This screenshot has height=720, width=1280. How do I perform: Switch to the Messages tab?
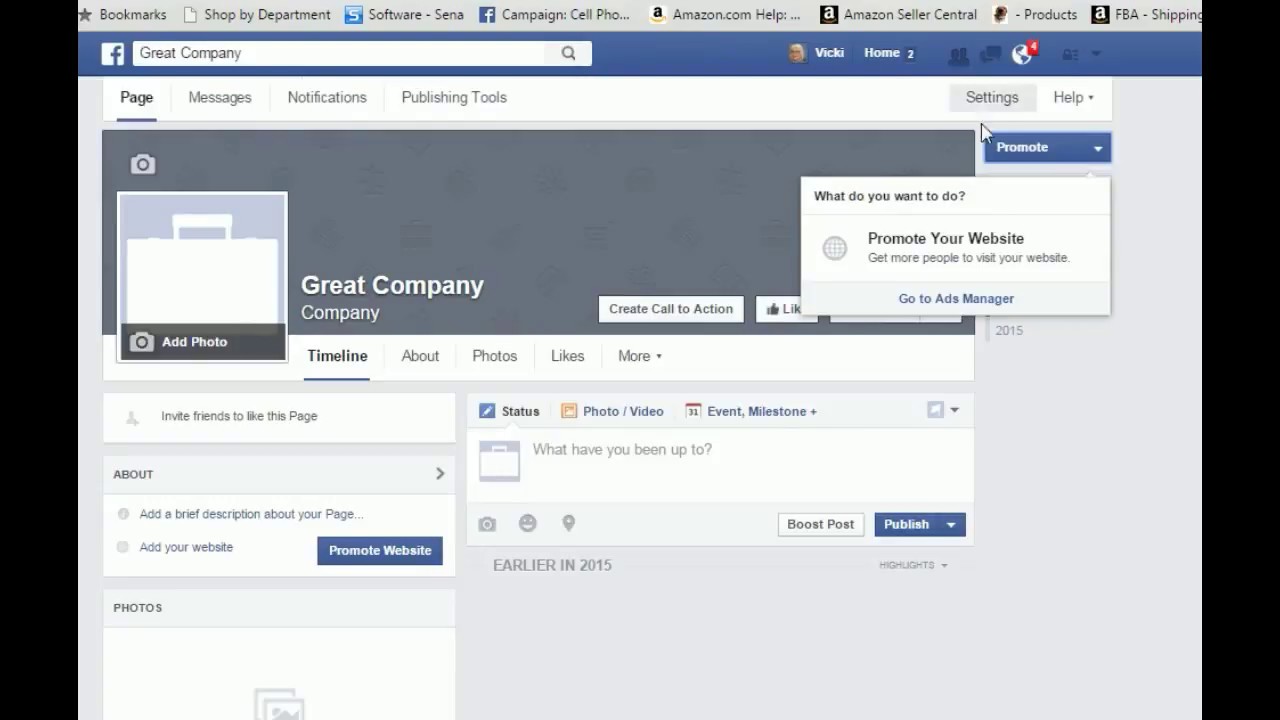pos(220,97)
